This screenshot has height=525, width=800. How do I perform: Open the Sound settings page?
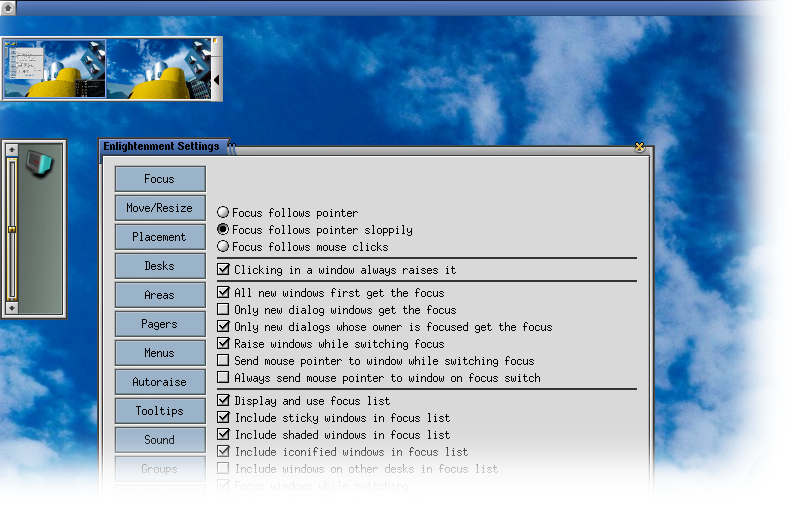[160, 440]
